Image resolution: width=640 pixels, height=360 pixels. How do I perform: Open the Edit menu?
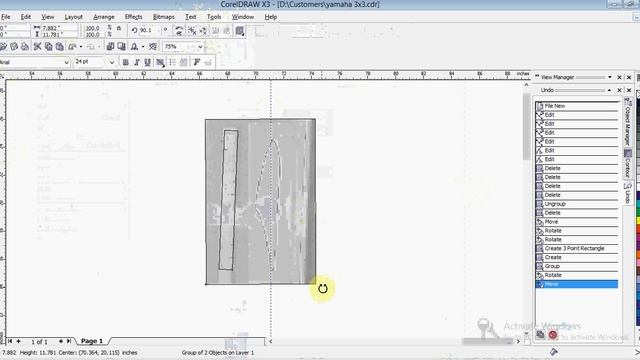pos(26,17)
